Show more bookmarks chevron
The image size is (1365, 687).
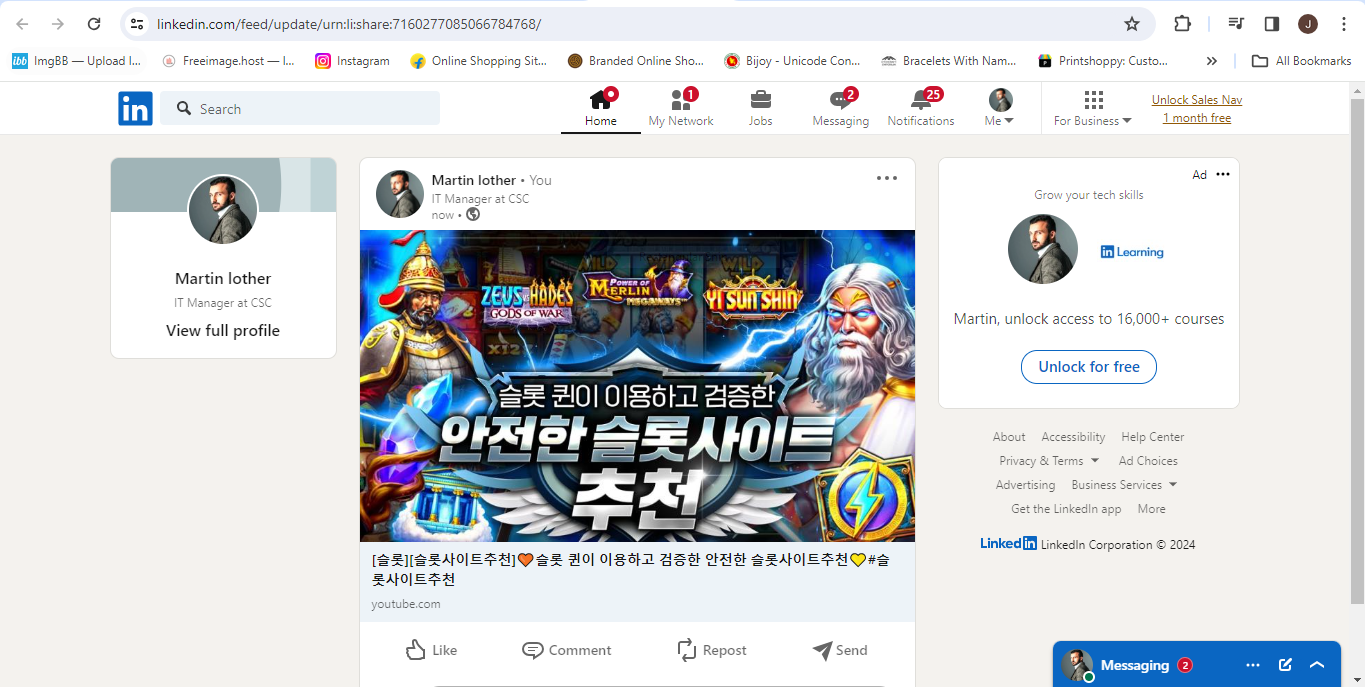(x=1211, y=61)
